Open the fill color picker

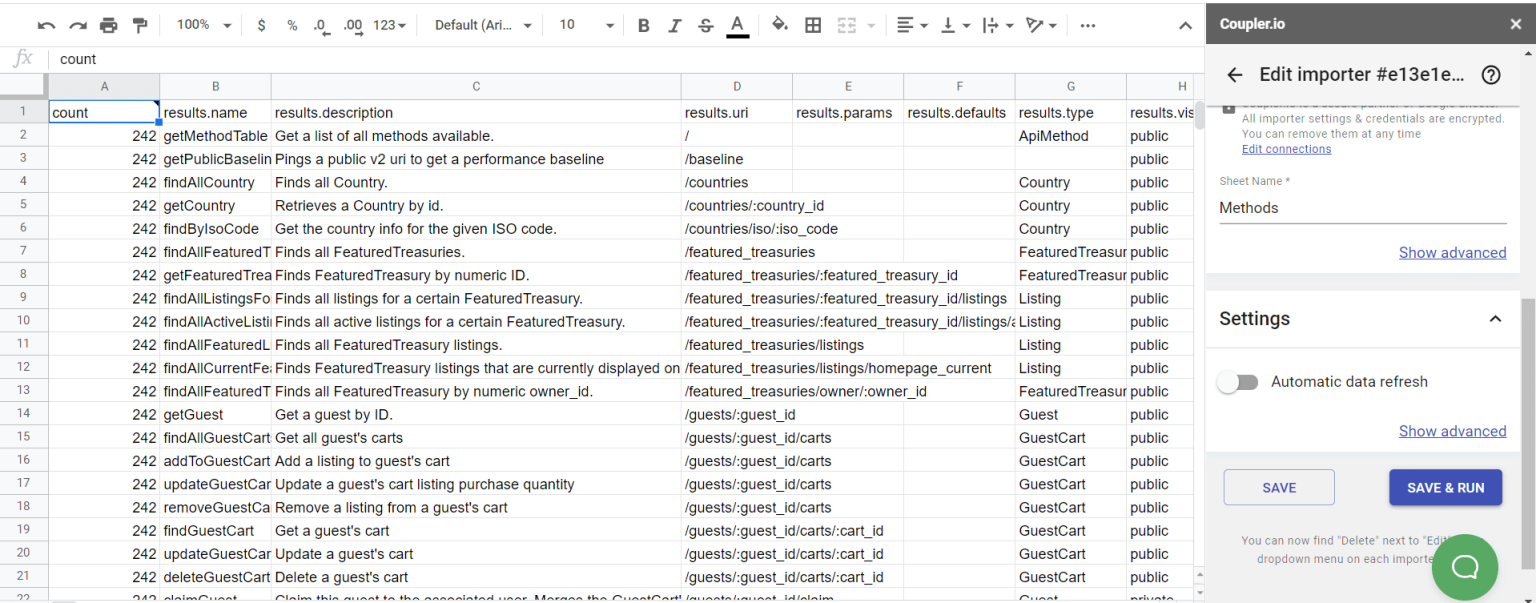coord(779,25)
